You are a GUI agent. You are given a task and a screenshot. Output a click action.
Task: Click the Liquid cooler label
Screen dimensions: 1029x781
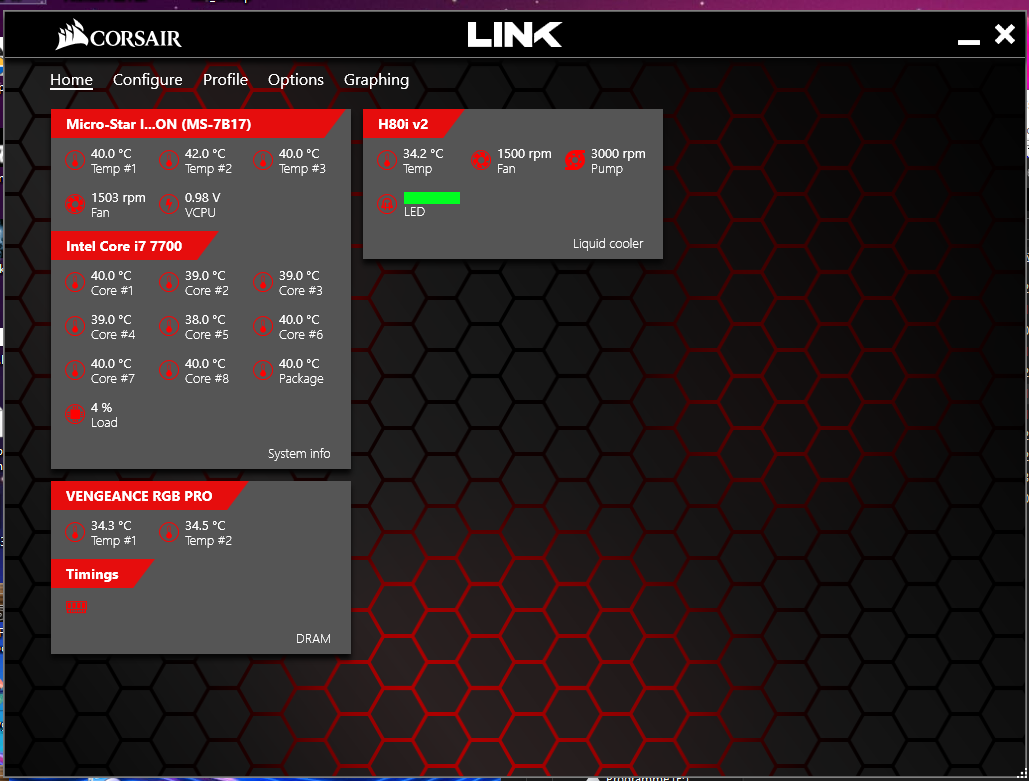click(x=608, y=243)
